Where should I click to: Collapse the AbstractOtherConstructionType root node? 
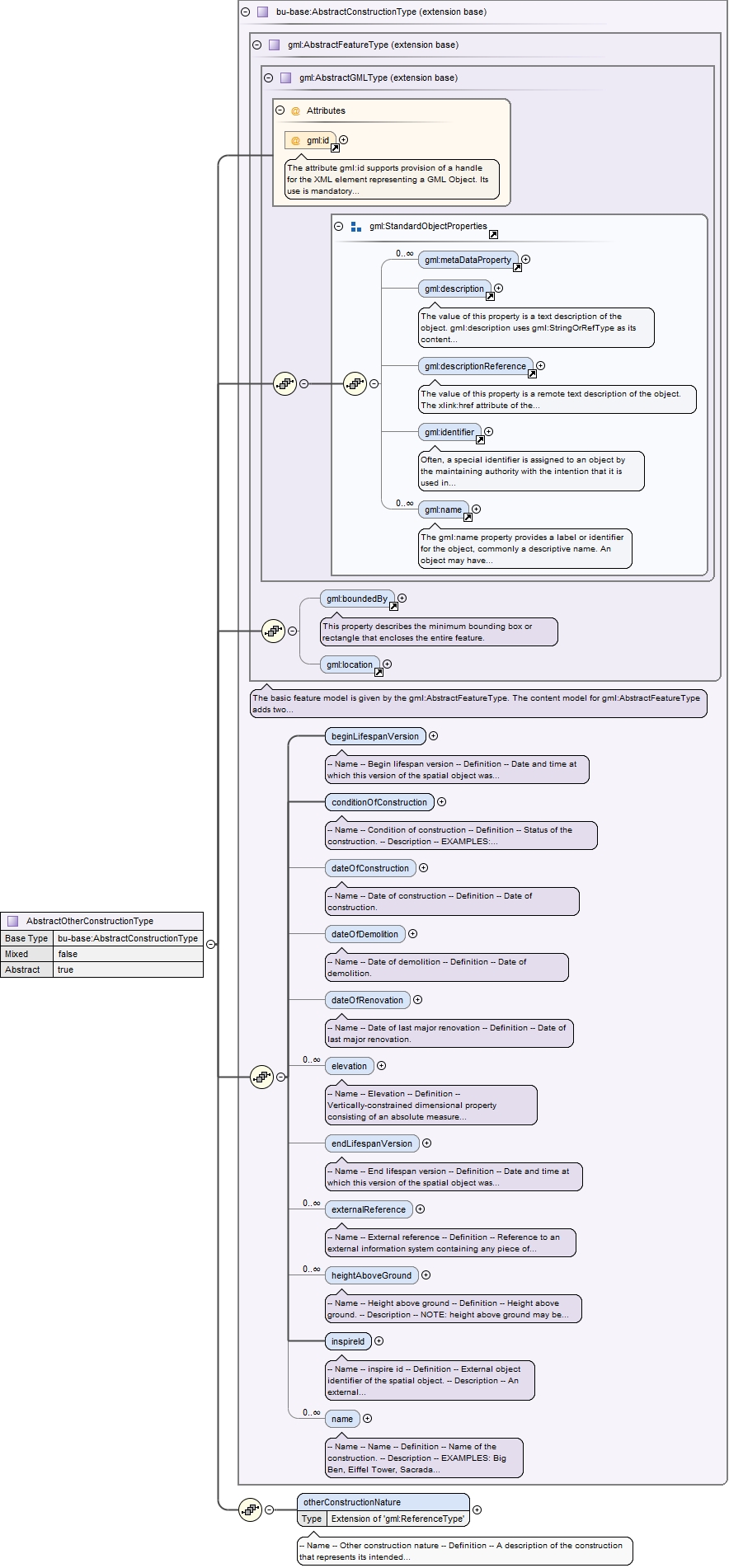click(210, 945)
